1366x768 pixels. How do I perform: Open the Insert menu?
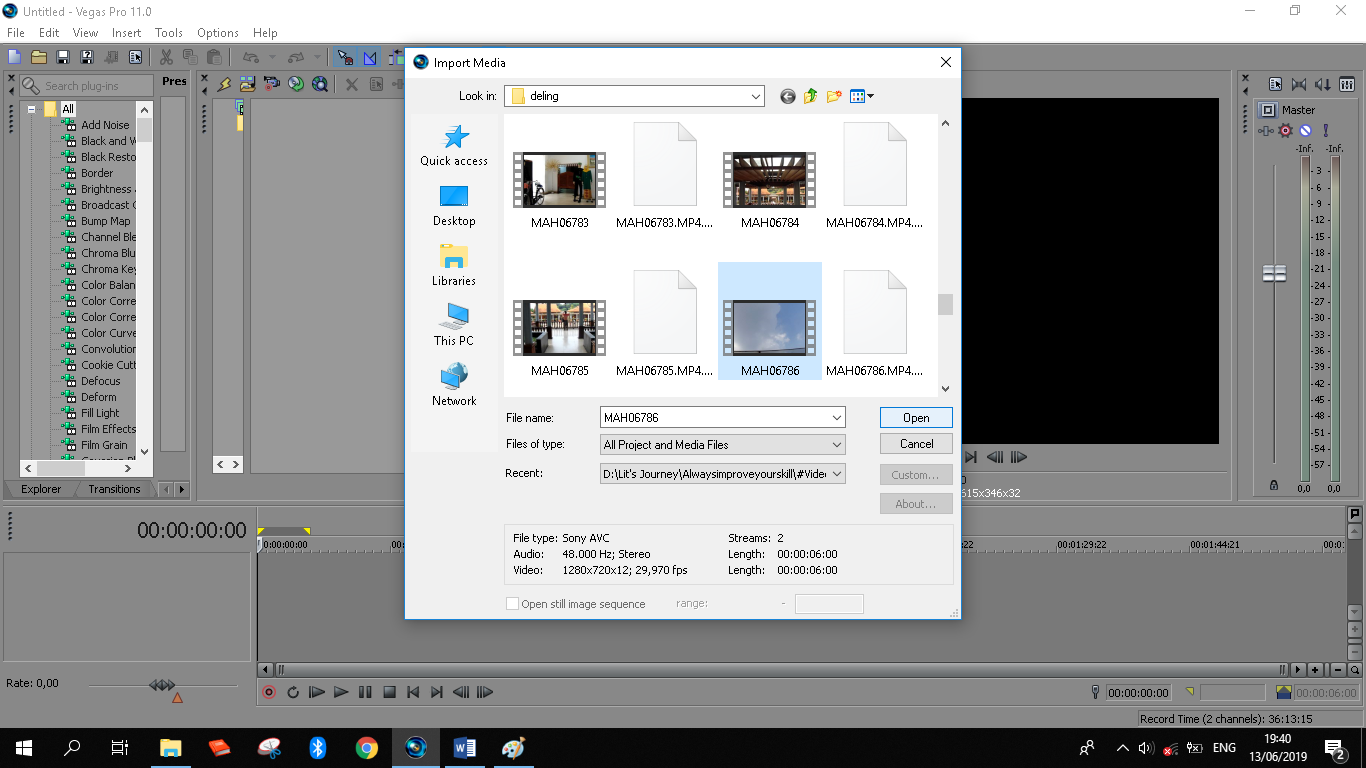pos(126,33)
